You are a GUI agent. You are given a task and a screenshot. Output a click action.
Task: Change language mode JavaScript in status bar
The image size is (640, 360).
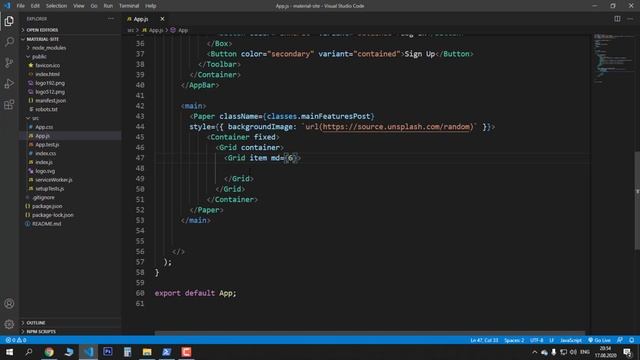coord(571,340)
